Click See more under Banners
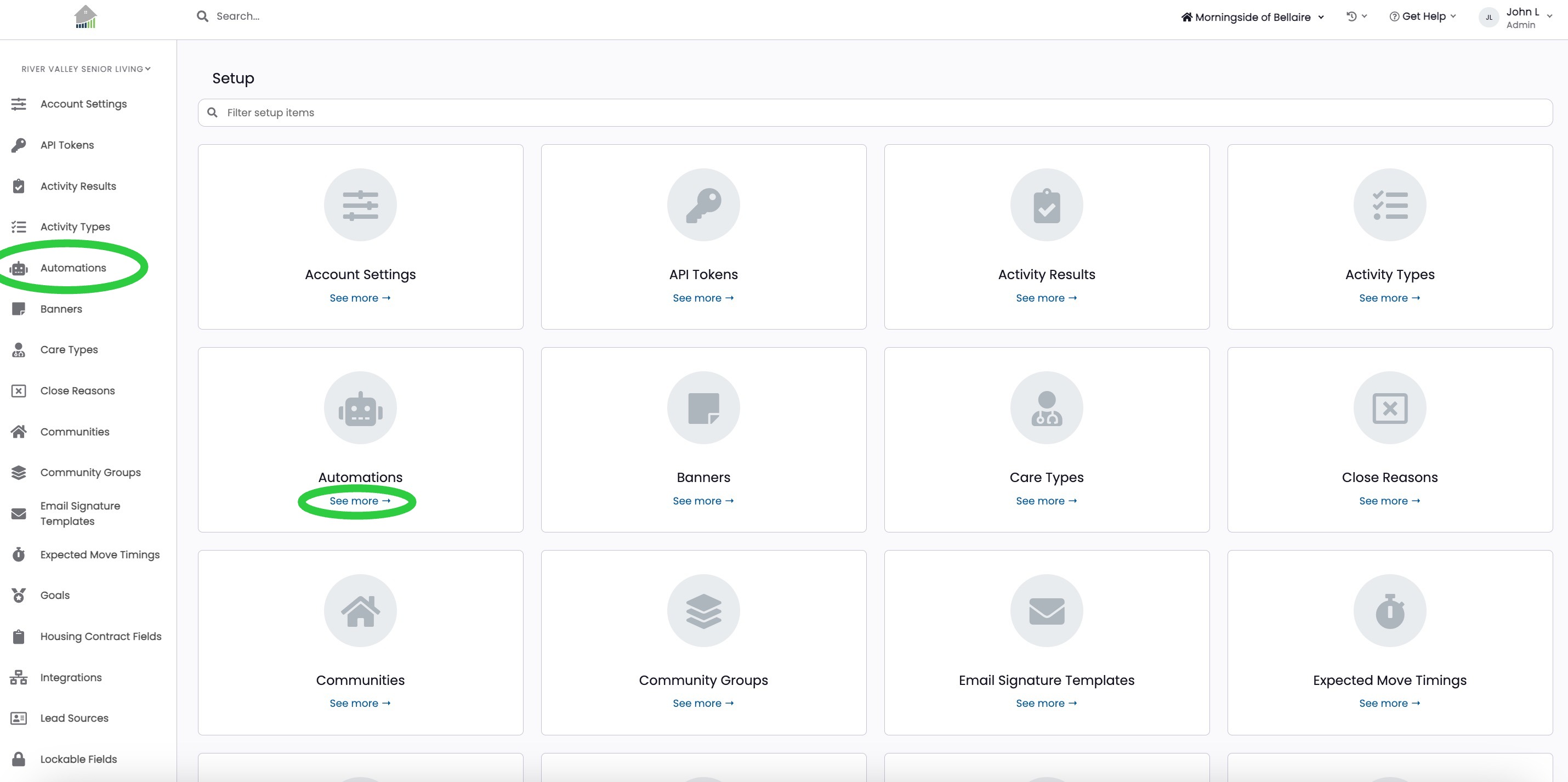Image resolution: width=1568 pixels, height=782 pixels. click(x=703, y=501)
